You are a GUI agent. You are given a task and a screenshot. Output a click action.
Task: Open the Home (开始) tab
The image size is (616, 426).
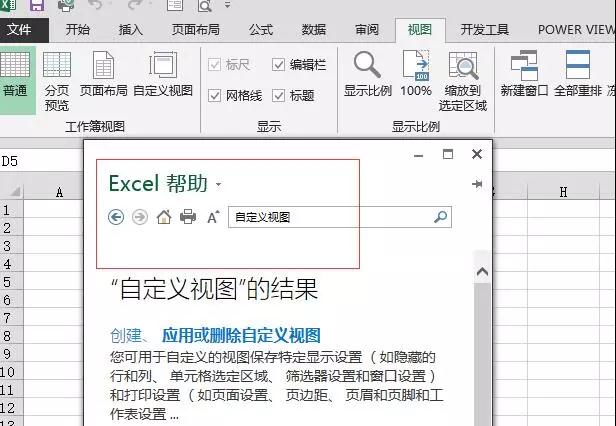(x=77, y=30)
